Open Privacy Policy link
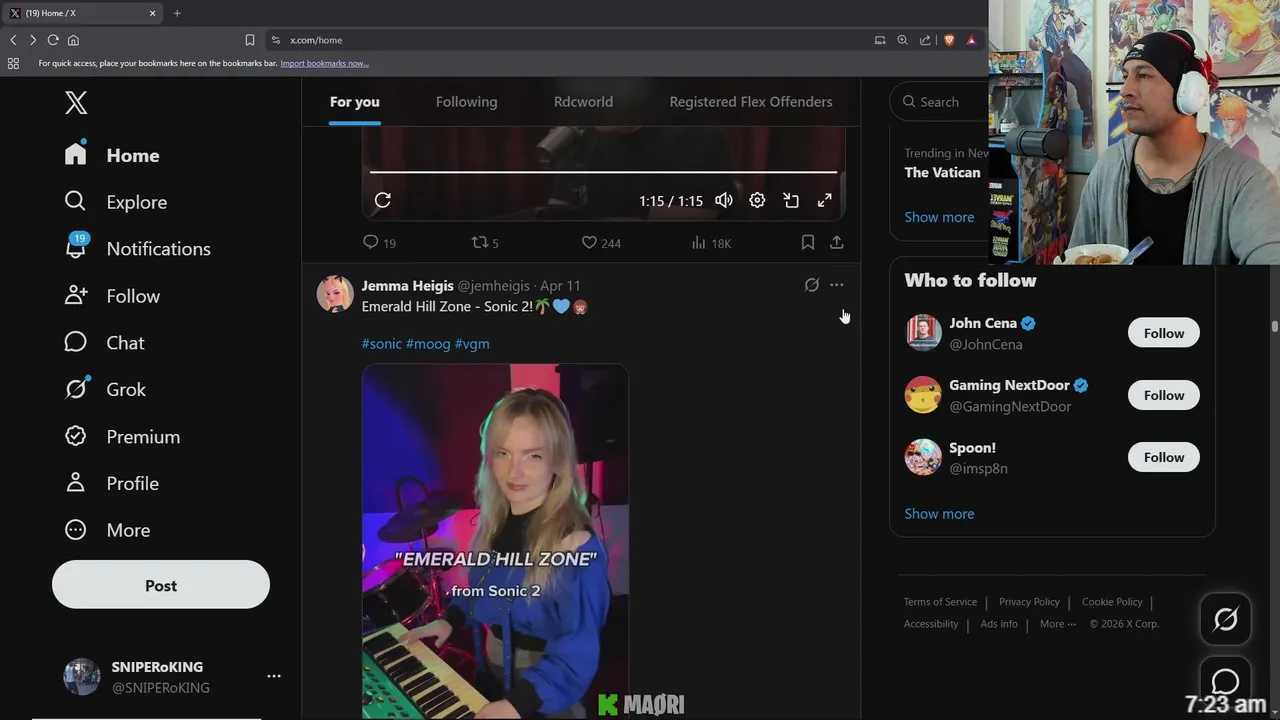The height and width of the screenshot is (720, 1280). [1029, 602]
